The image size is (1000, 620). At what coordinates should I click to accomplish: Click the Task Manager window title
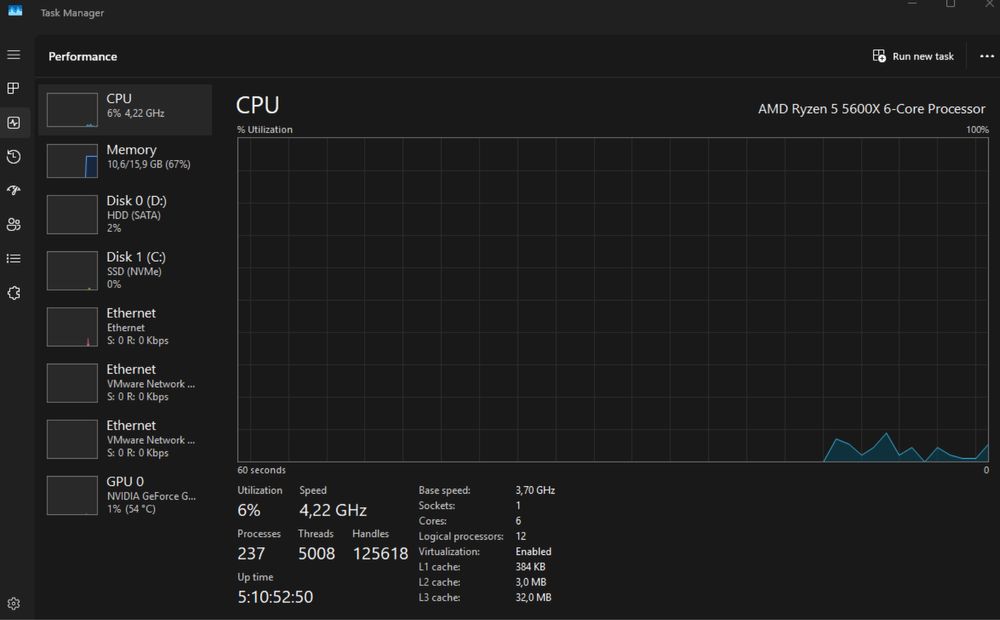[72, 13]
